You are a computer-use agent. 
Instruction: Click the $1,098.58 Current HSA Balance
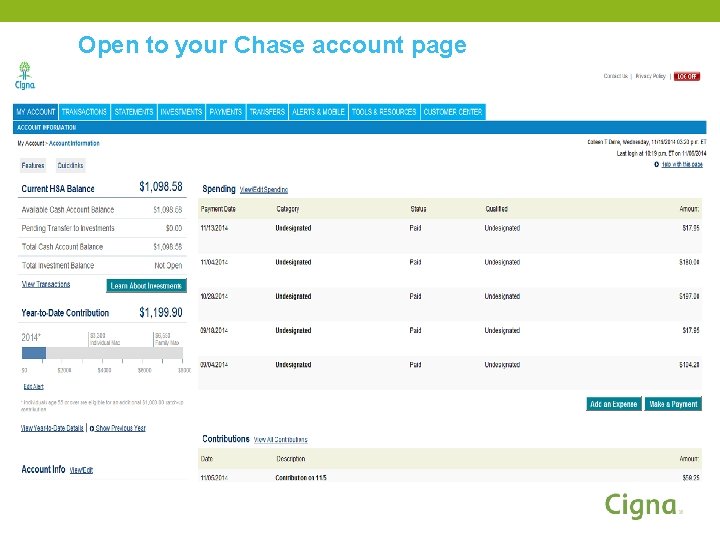161,187
